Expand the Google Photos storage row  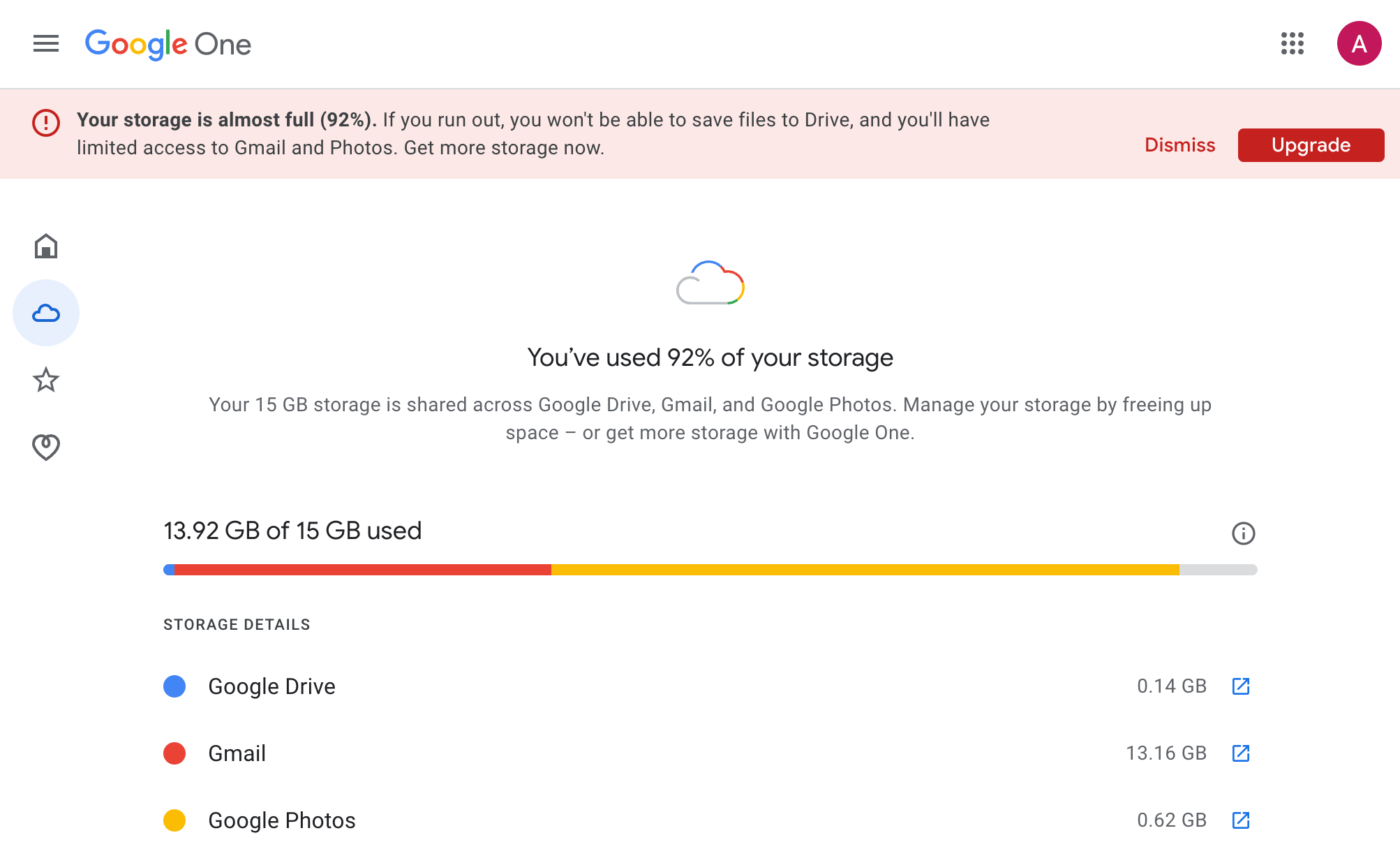(x=281, y=820)
